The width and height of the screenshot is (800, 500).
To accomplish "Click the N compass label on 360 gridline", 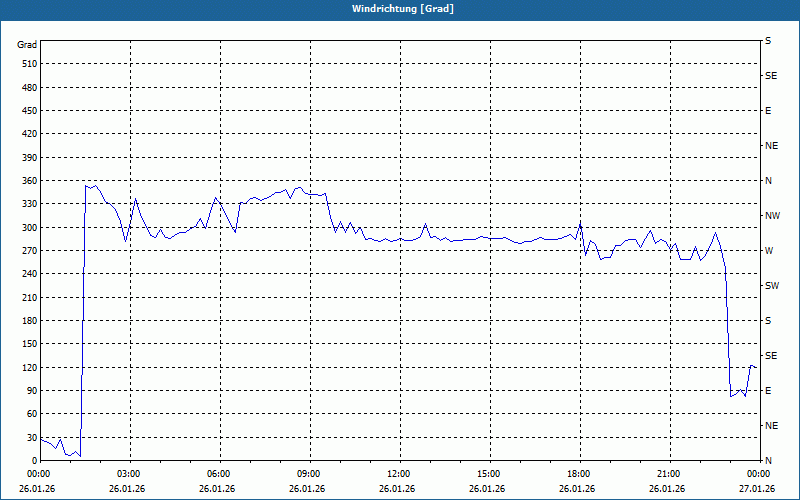I will pyautogui.click(x=768, y=181).
